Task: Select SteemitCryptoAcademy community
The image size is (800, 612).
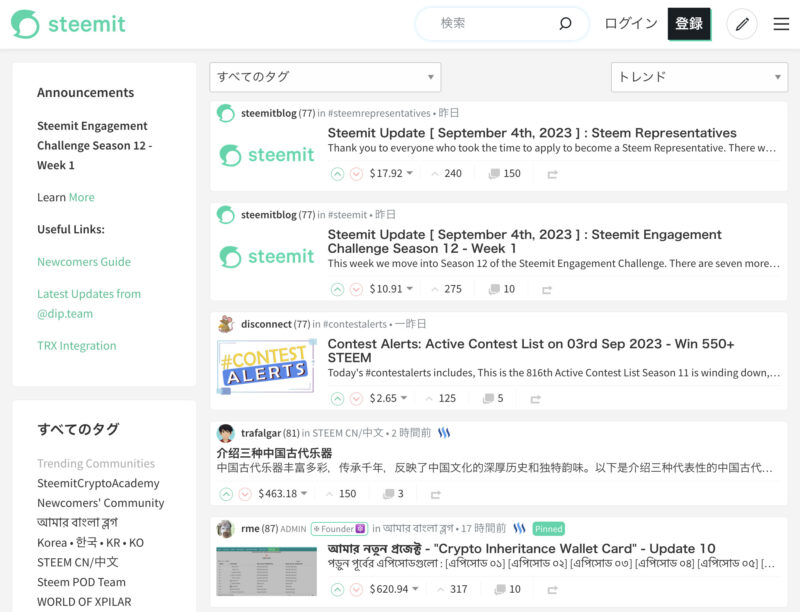Action: pos(98,483)
